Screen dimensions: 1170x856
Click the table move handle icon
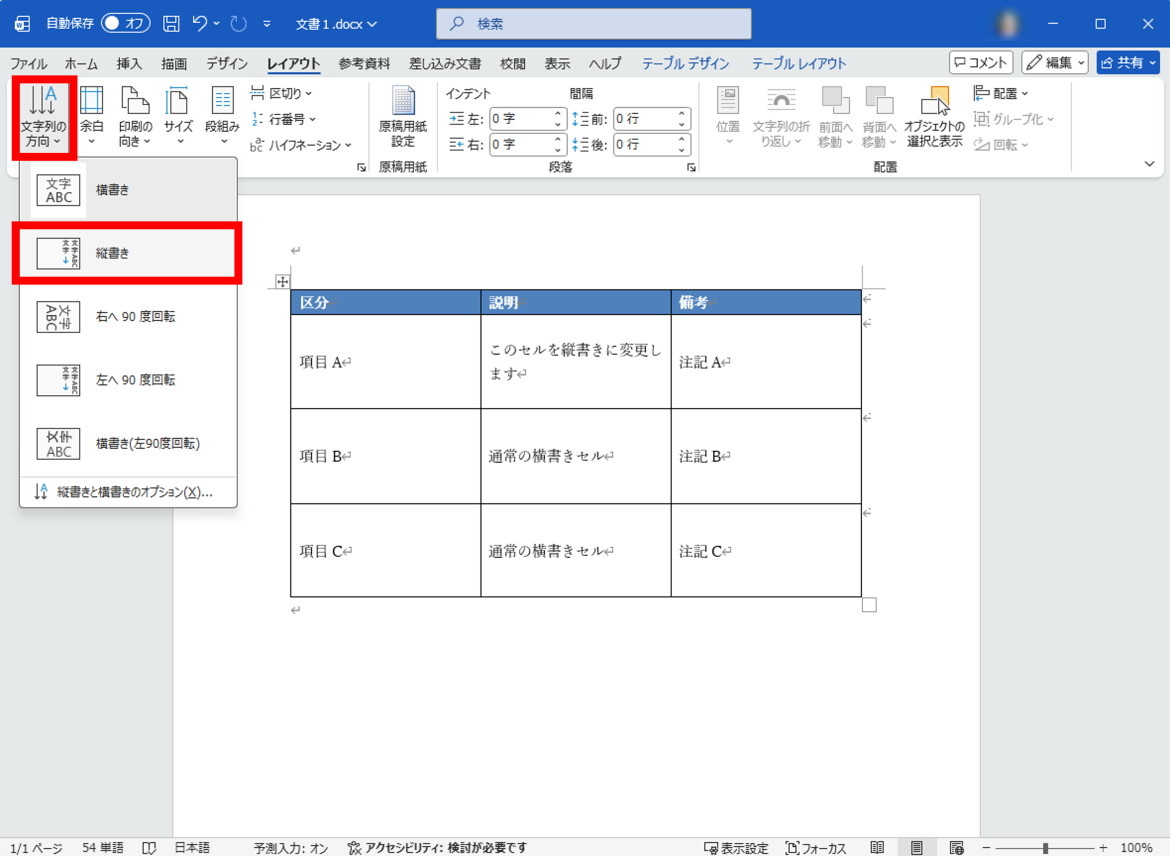pos(282,282)
